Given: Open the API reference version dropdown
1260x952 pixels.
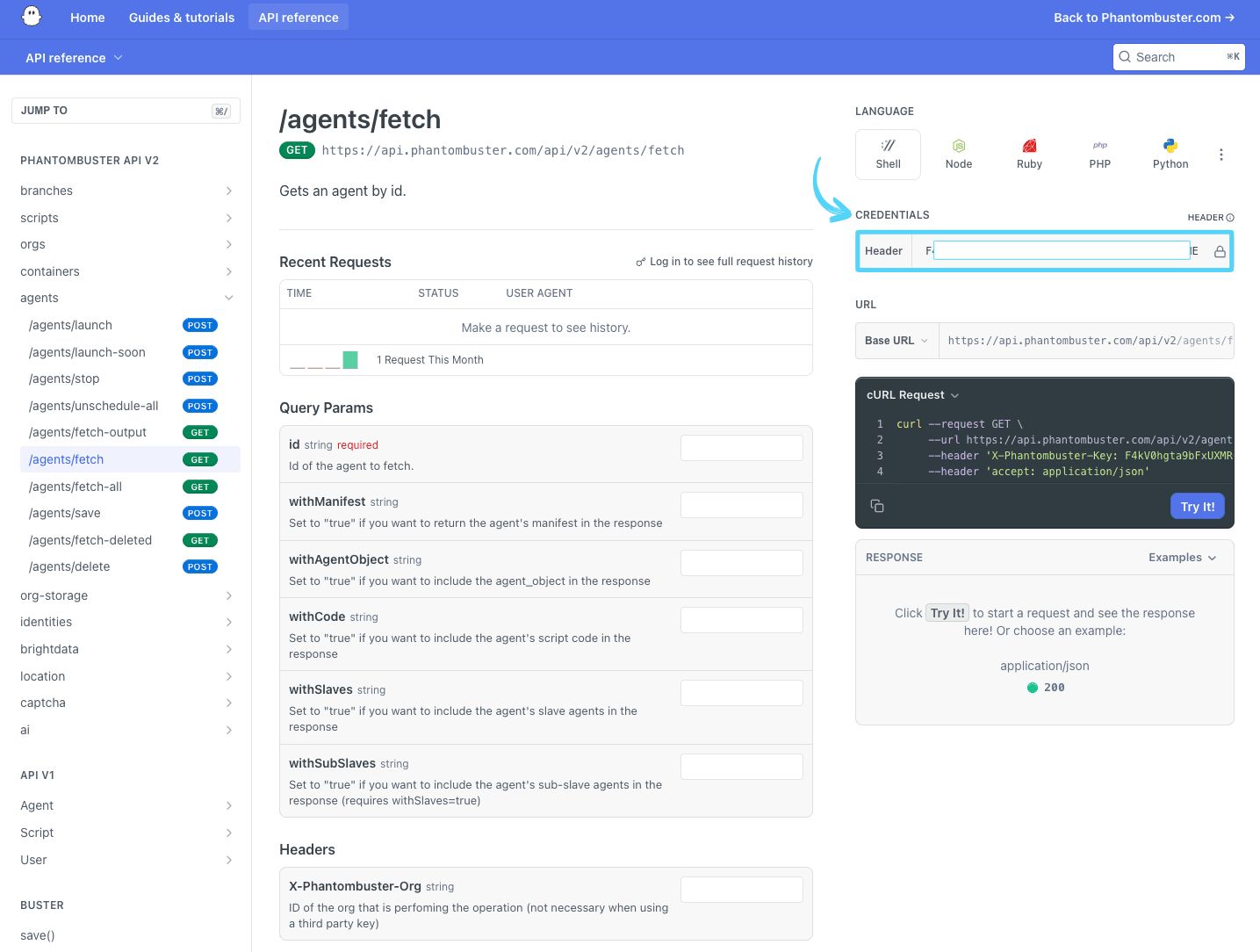Looking at the screenshot, I should (74, 58).
